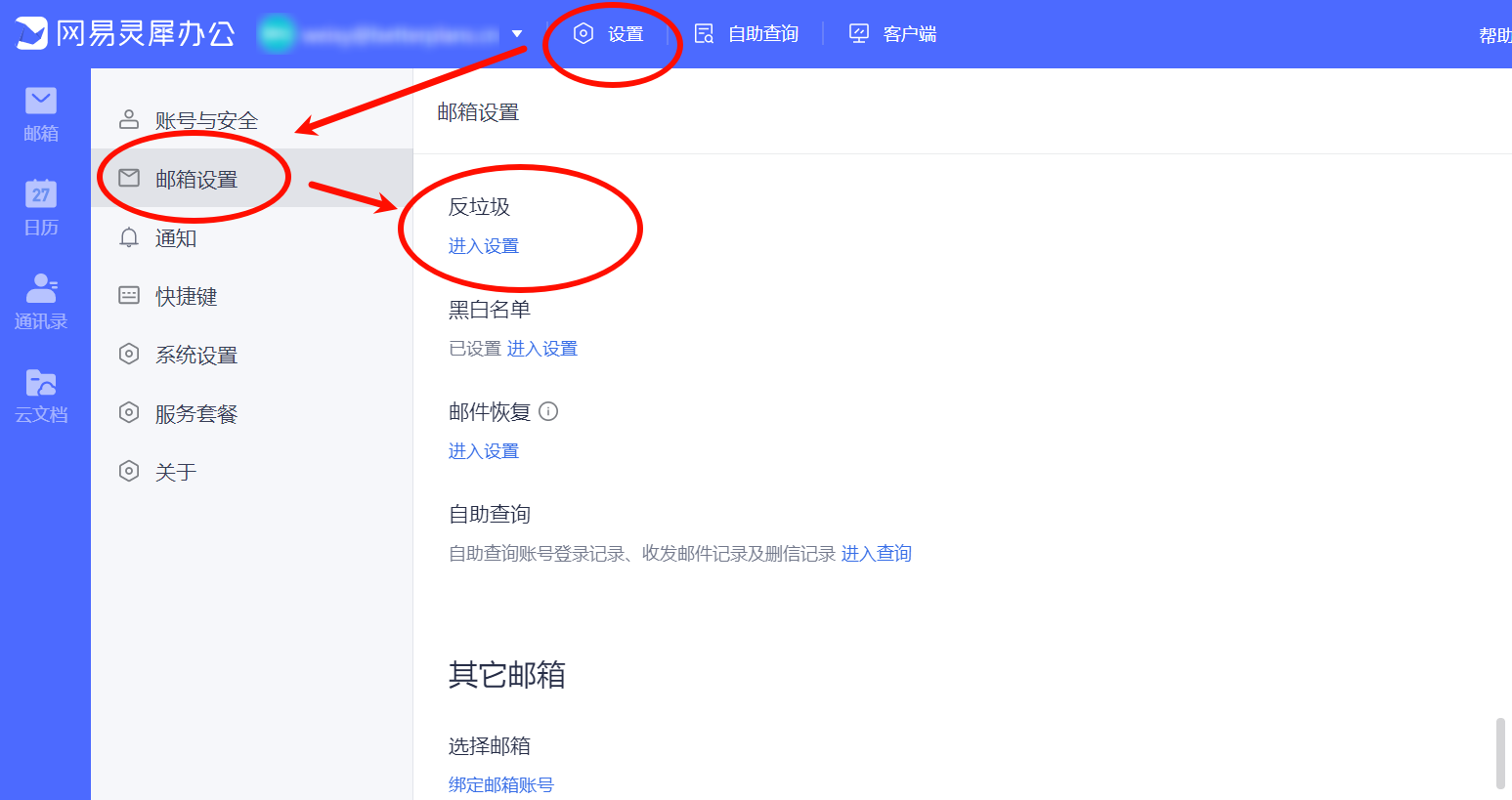This screenshot has width=1512, height=800.
Task: Click the info icon beside 邮件恢复
Action: 548,411
